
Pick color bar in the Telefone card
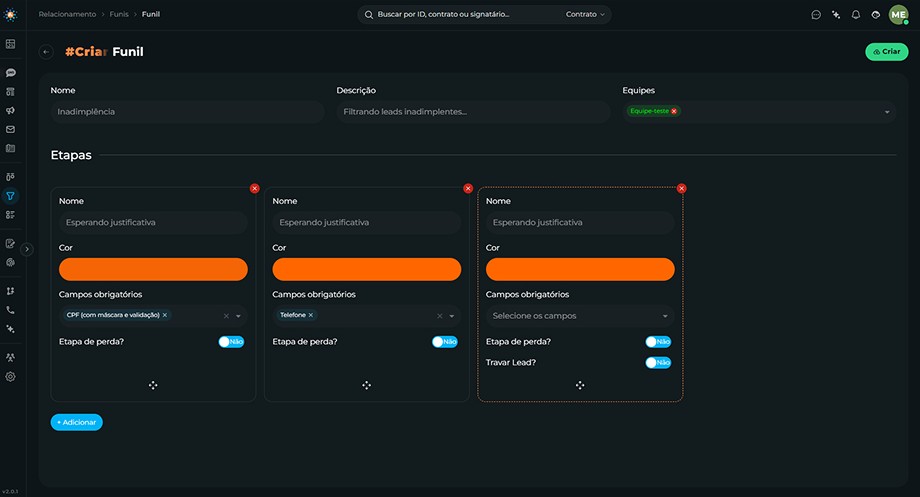pos(367,269)
